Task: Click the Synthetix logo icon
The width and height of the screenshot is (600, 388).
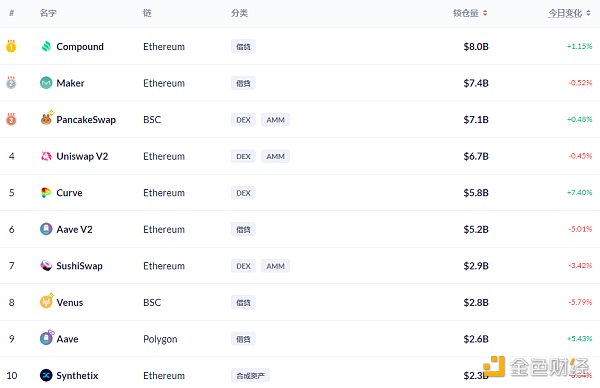Action: [x=46, y=375]
